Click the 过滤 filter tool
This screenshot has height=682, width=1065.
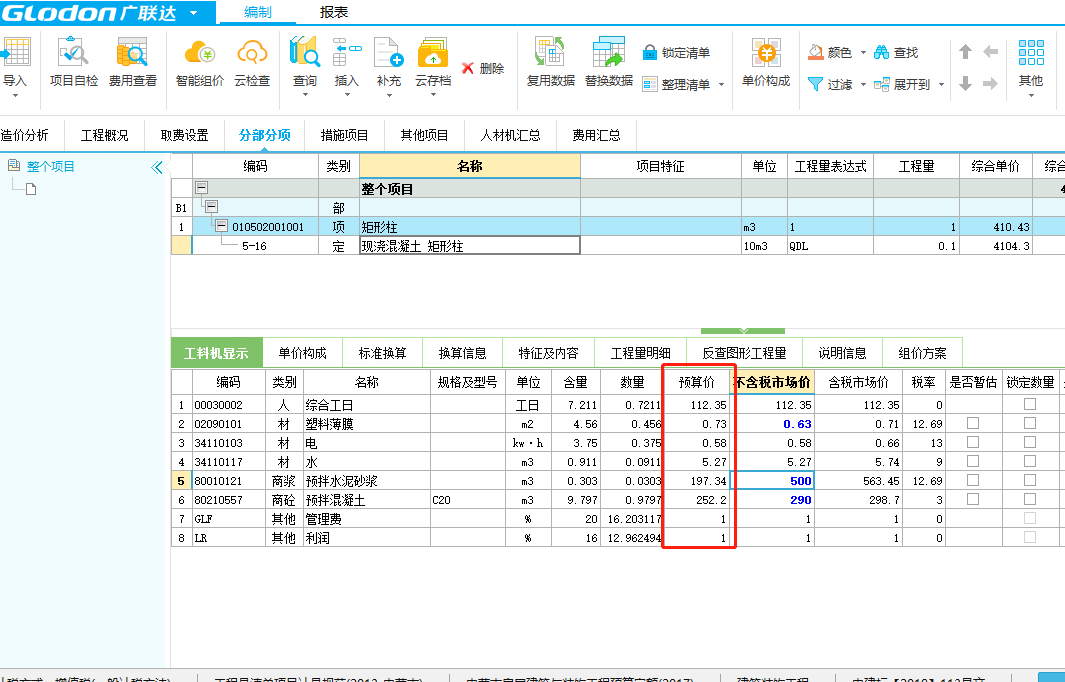[x=830, y=84]
